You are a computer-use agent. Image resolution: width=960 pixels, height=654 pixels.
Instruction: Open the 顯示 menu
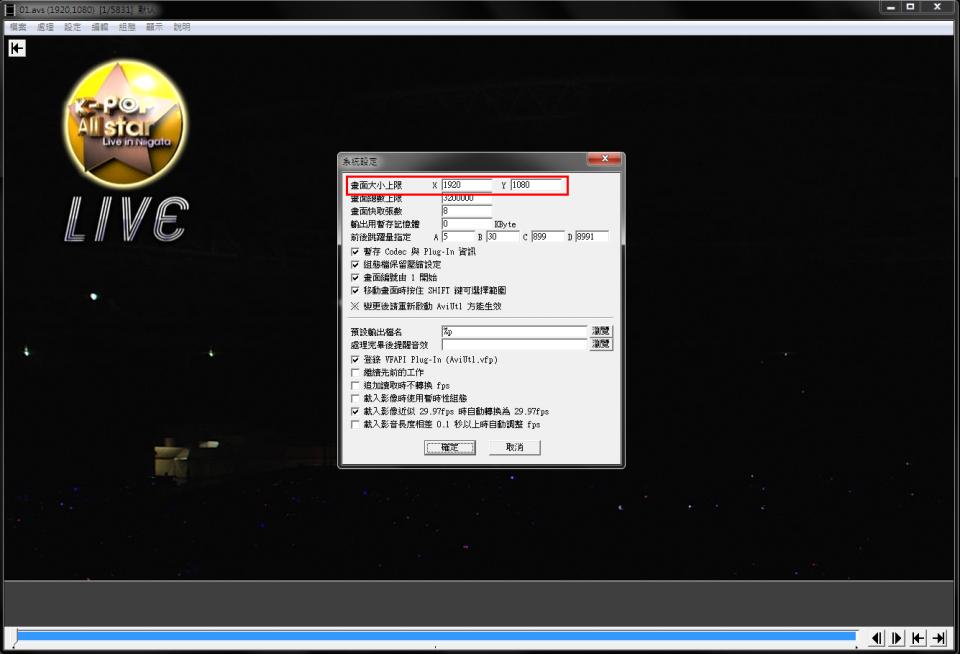tap(154, 27)
